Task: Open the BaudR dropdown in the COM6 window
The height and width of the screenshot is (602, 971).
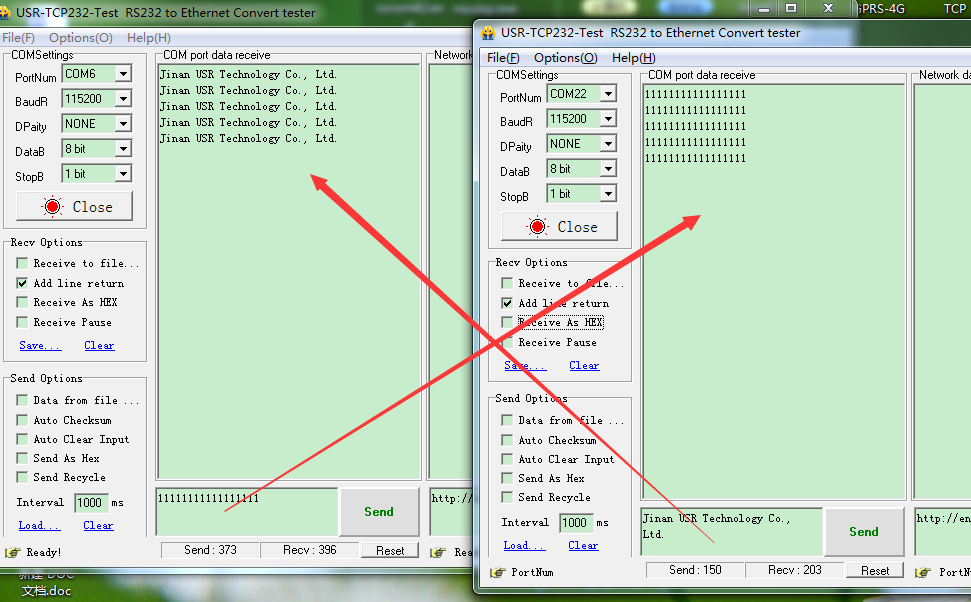Action: (x=122, y=99)
